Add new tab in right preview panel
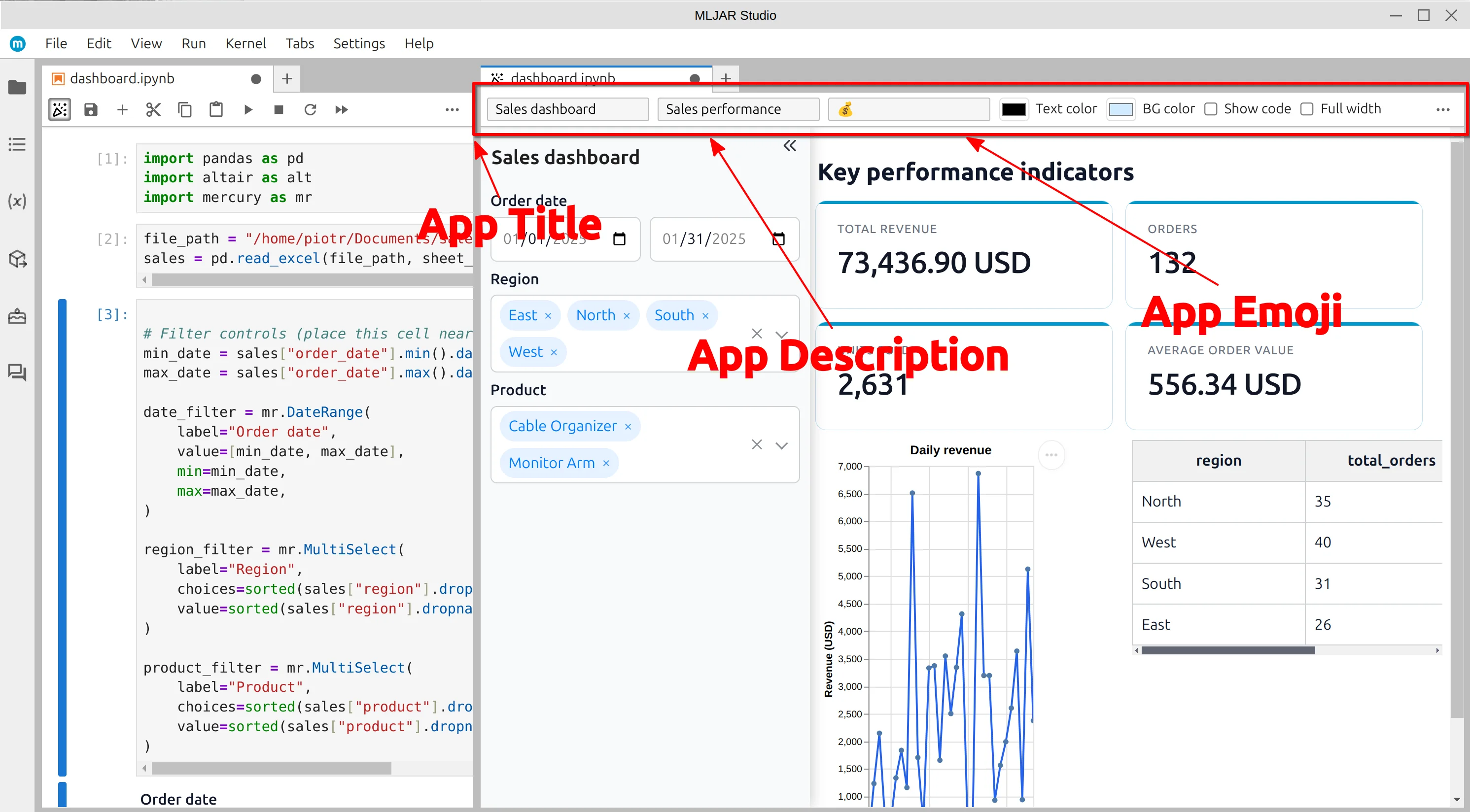Image resolution: width=1470 pixels, height=812 pixels. [725, 79]
